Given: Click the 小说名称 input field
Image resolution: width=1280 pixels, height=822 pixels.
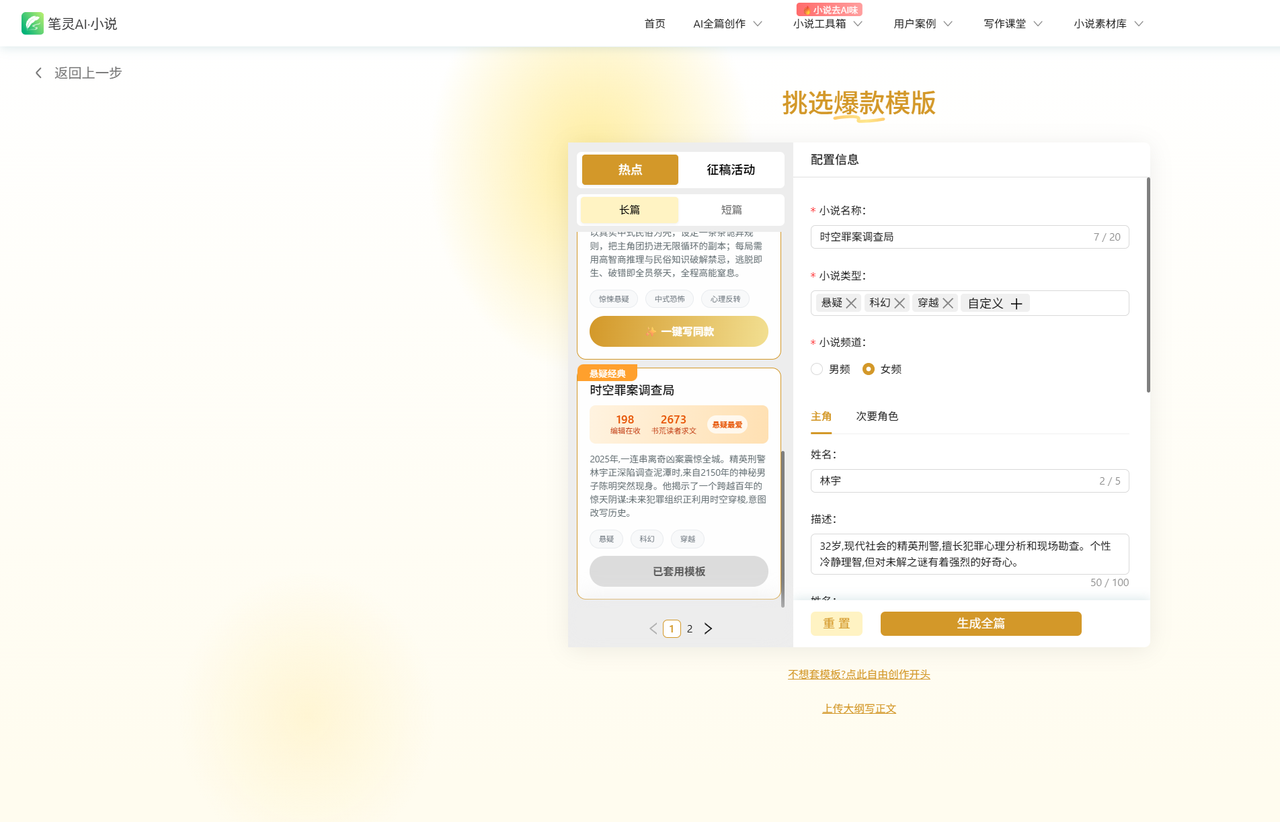Looking at the screenshot, I should coord(970,237).
